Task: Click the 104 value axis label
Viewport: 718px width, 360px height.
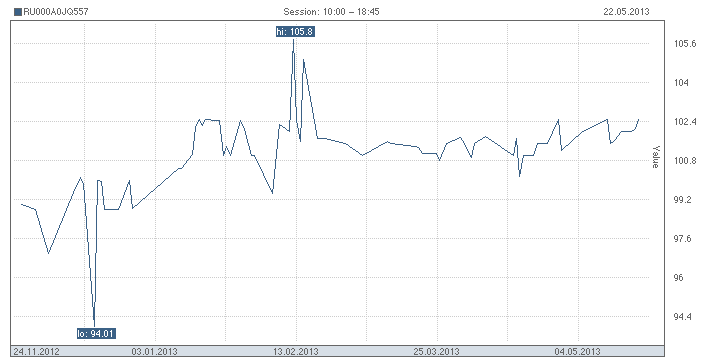Action: point(681,83)
